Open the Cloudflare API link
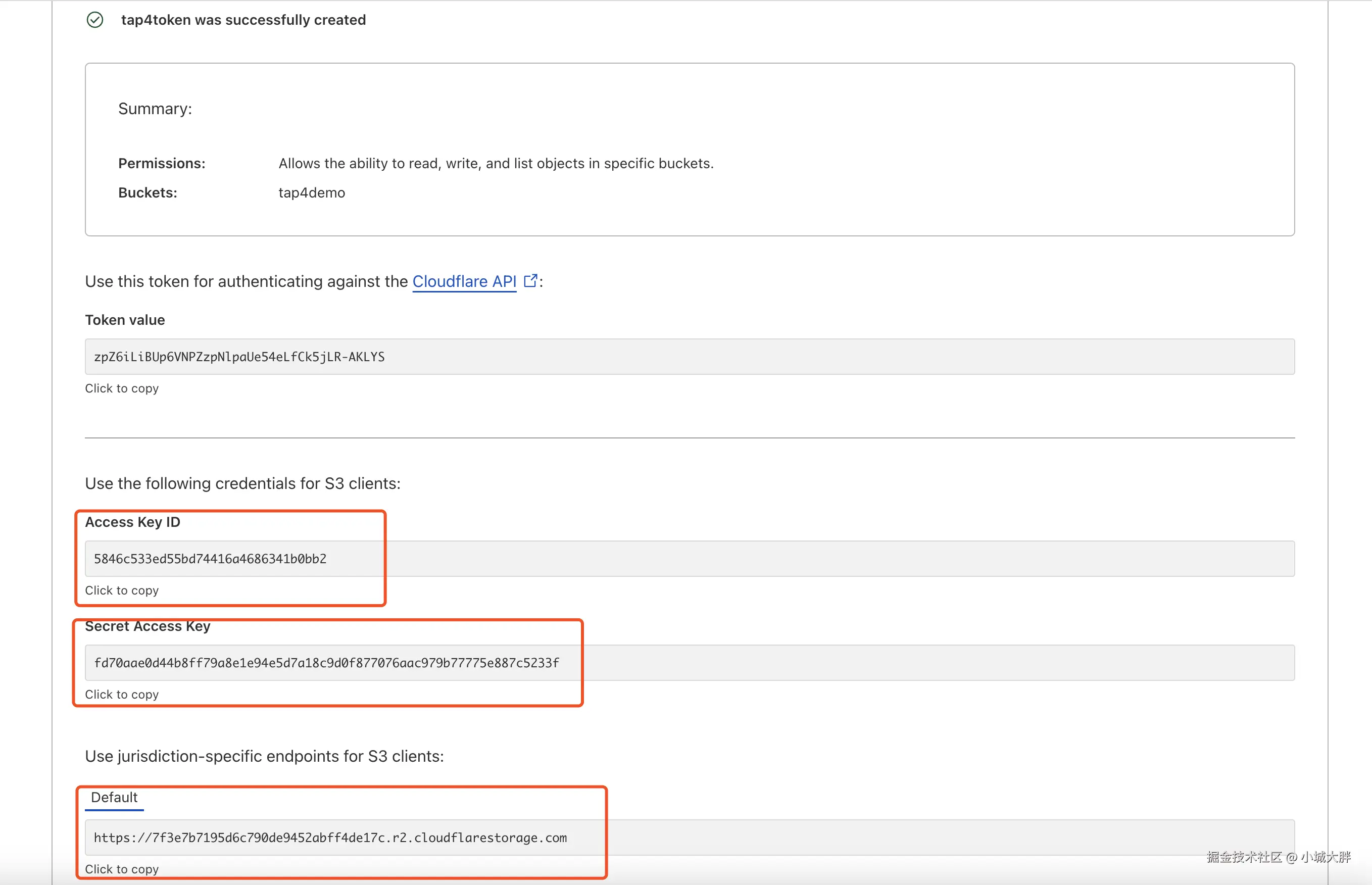Viewport: 1372px width, 885px height. [464, 281]
